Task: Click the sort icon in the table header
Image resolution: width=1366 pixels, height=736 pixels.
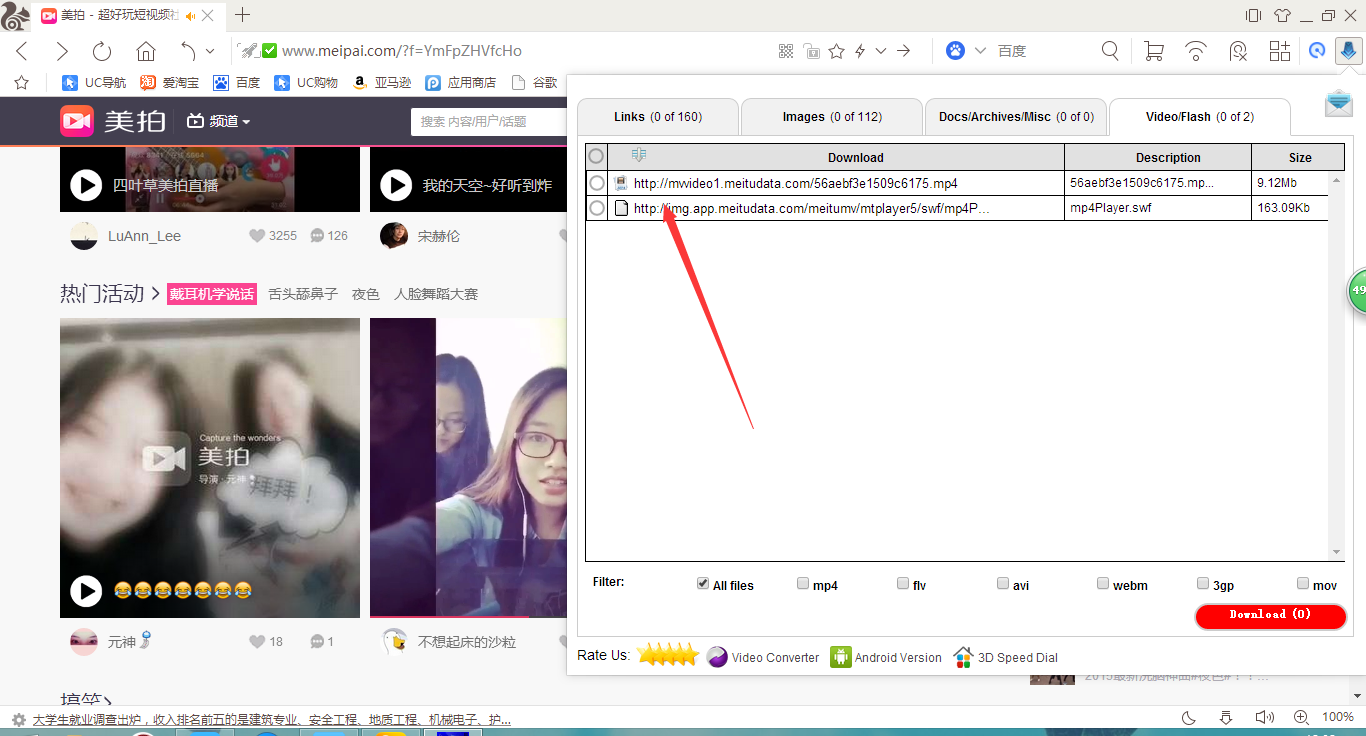Action: 639,155
